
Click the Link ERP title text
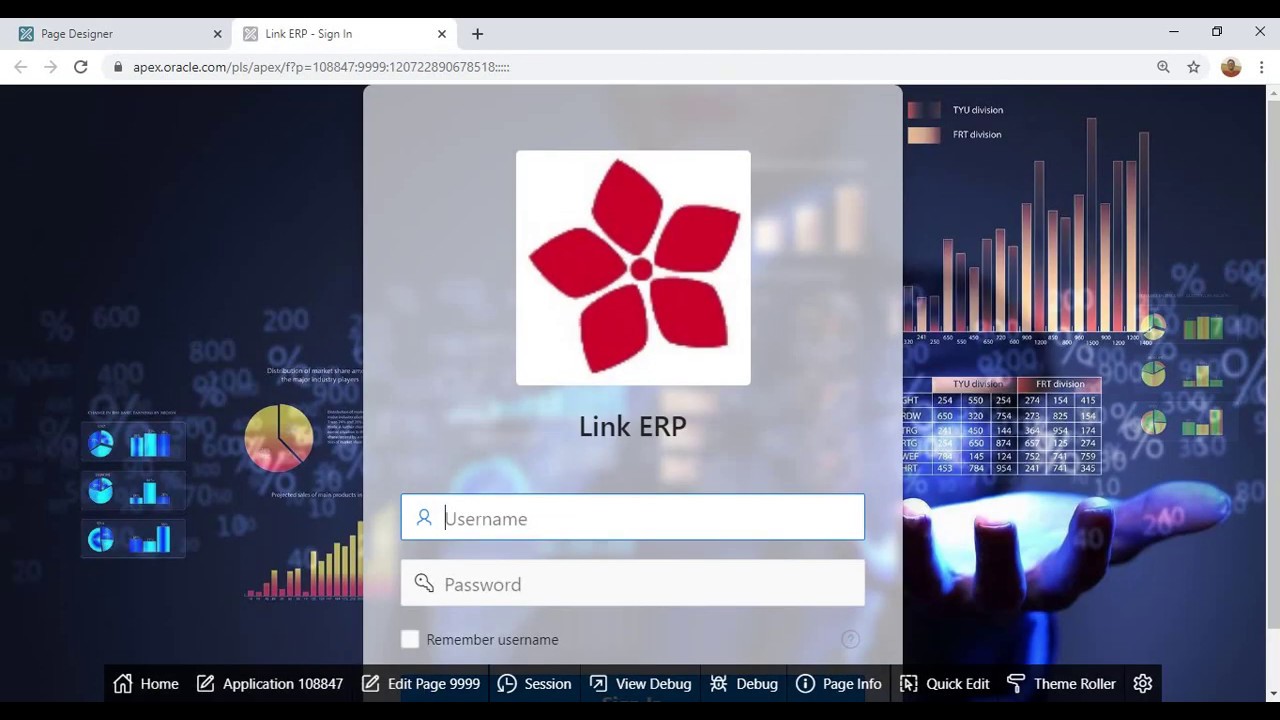(633, 426)
